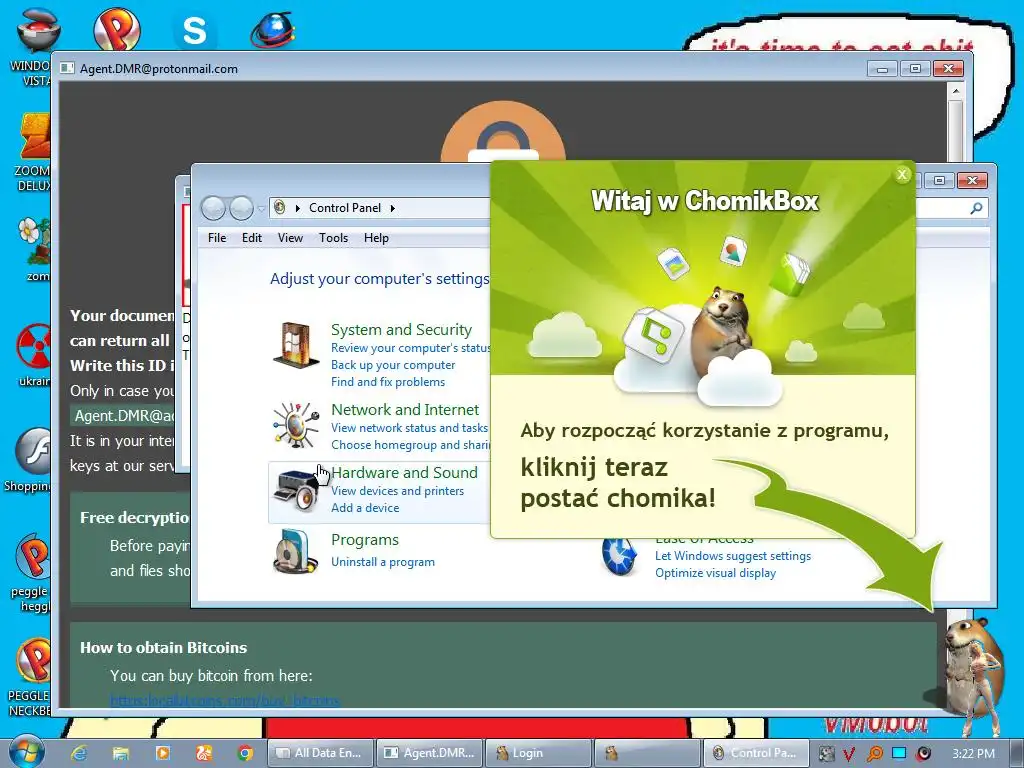Click Uninstall a program link
1024x768 pixels.
[x=382, y=562]
